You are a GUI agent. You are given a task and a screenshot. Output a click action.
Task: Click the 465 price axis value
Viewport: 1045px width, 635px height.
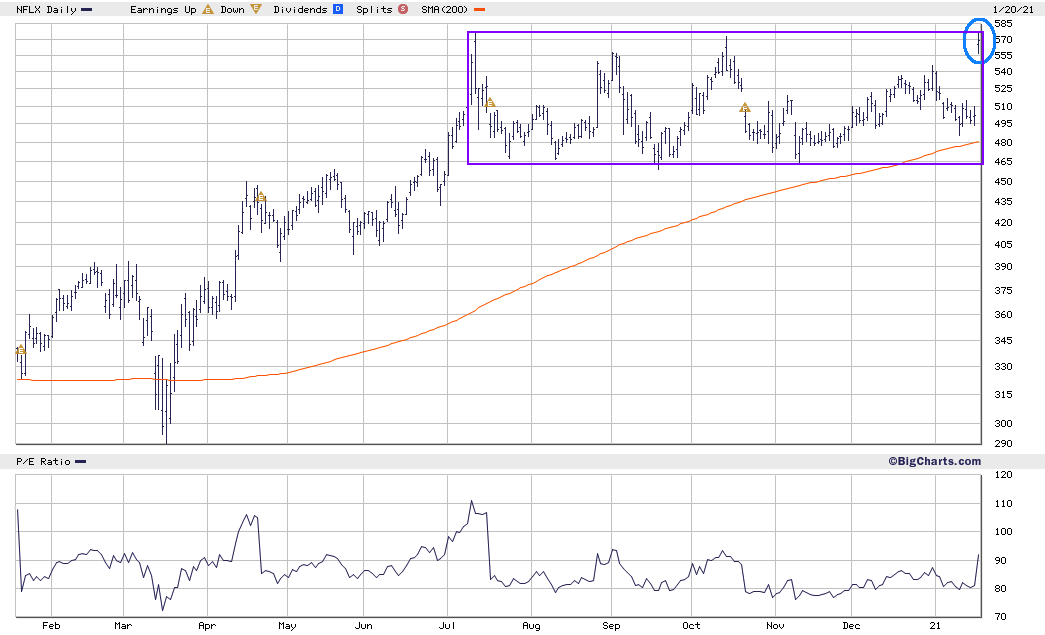(x=1004, y=162)
